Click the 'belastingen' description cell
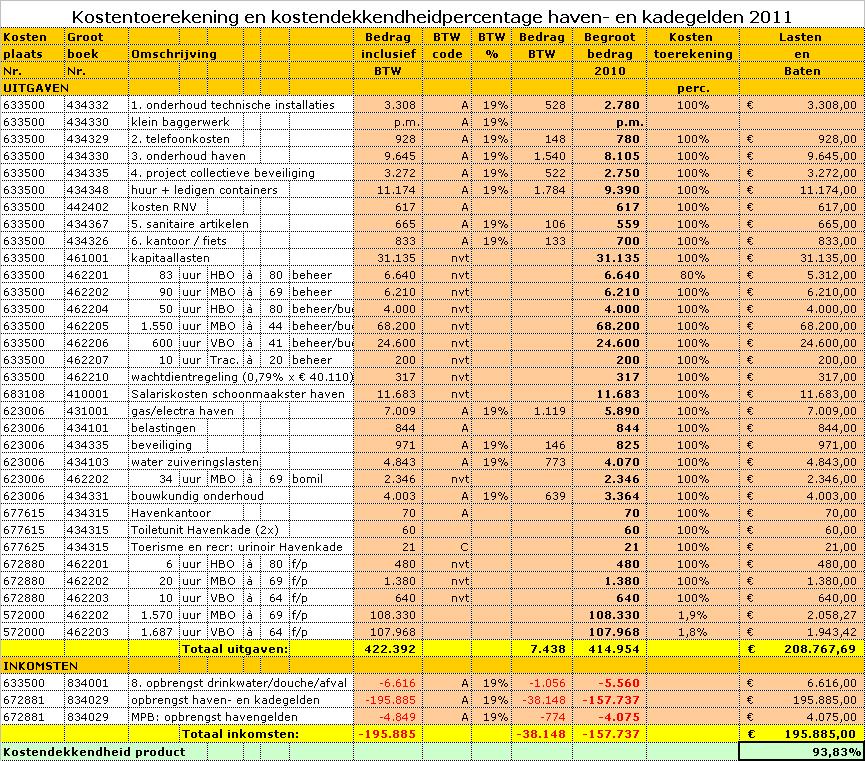The image size is (865, 761). [x=163, y=428]
